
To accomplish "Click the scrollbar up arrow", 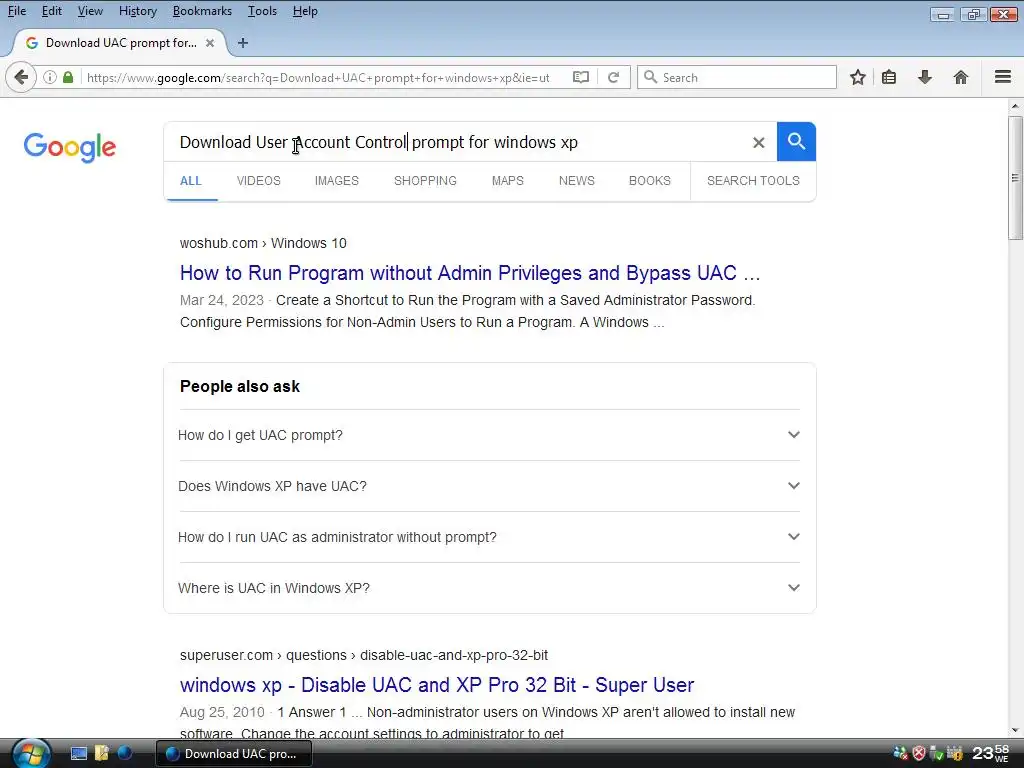I will (x=1015, y=106).
